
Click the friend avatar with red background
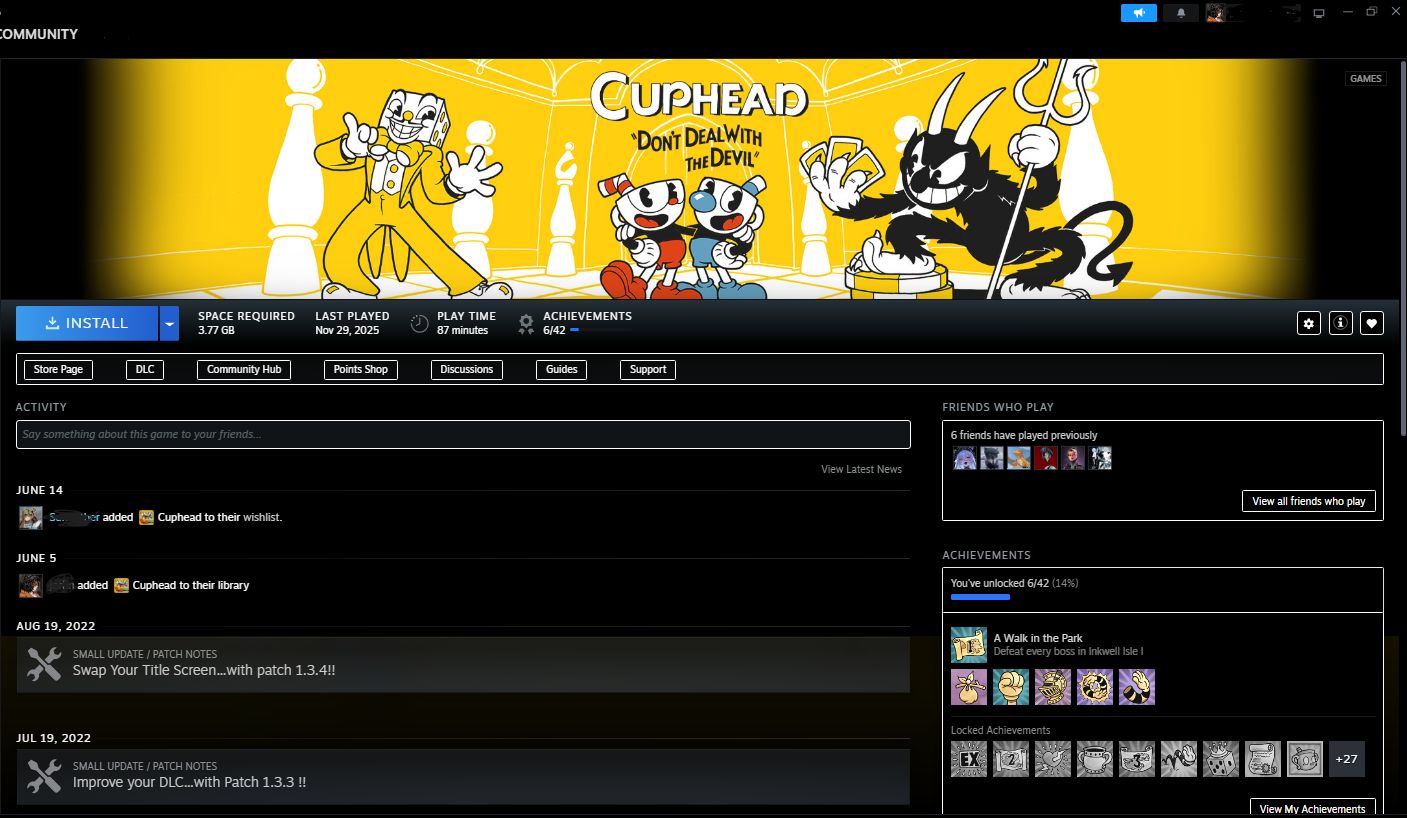[x=1046, y=458]
